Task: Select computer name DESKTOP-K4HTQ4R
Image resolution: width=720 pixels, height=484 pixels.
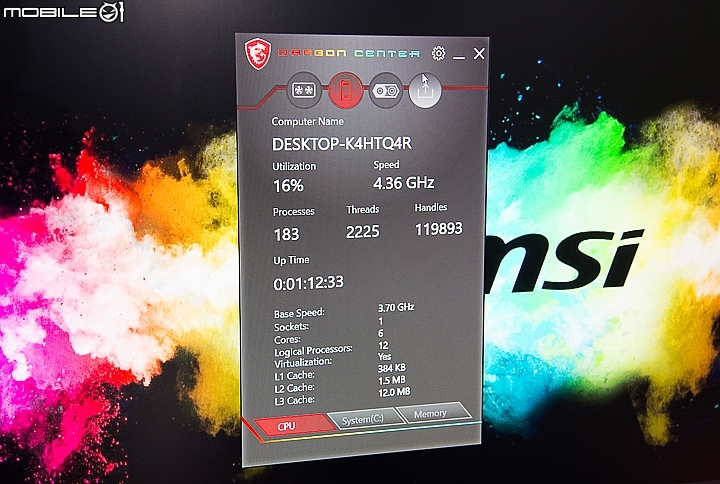Action: [x=342, y=144]
